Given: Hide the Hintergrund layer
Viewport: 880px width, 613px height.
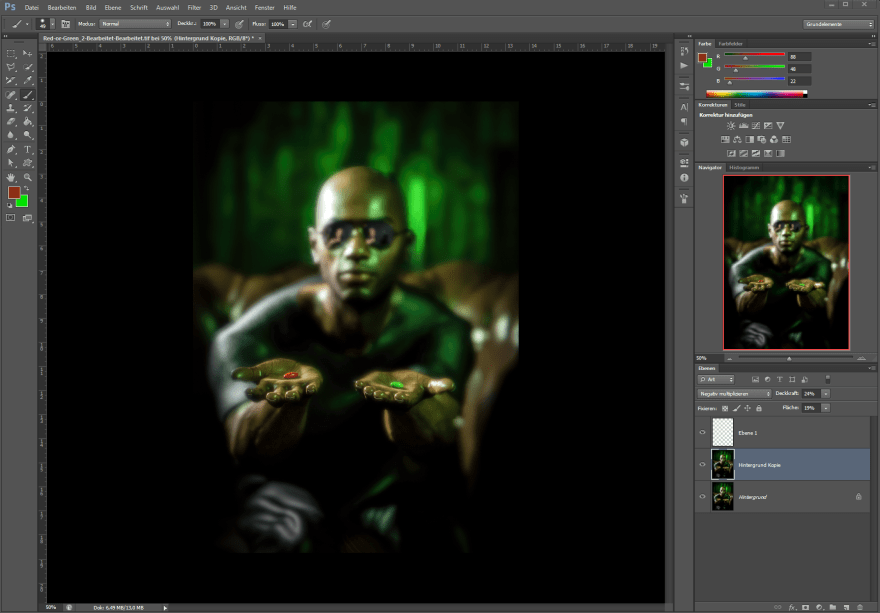Looking at the screenshot, I should [x=702, y=496].
